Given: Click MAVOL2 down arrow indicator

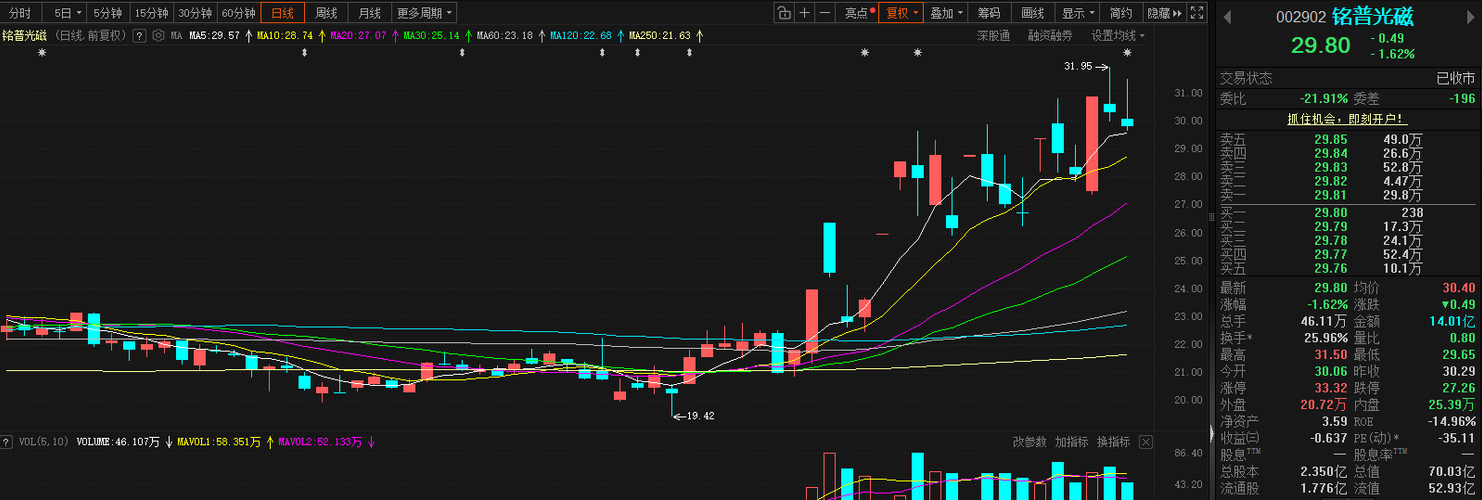Looking at the screenshot, I should coord(371,441).
